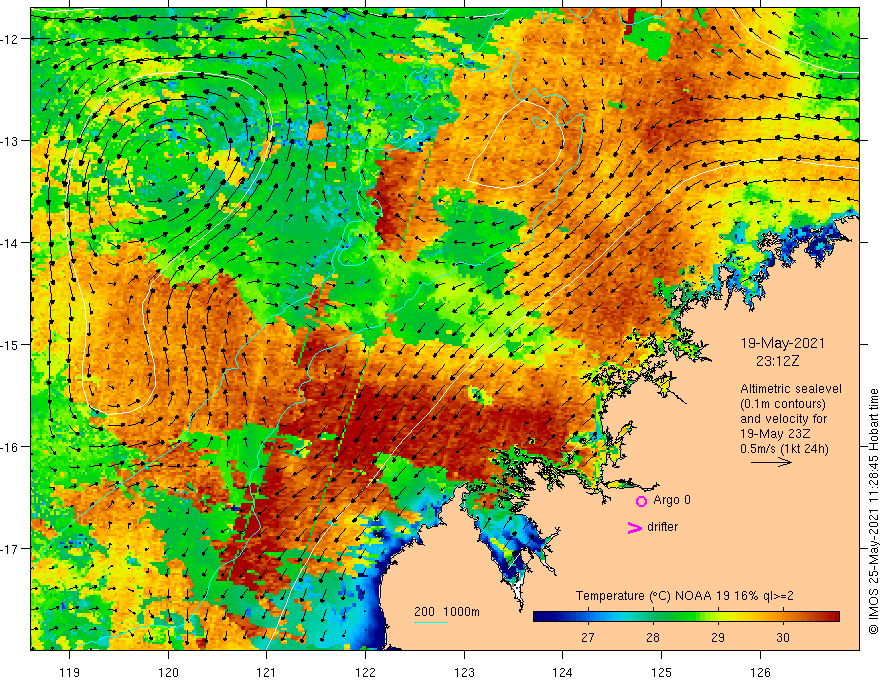The width and height of the screenshot is (880, 680).
Task: Click the 'and velocity for' caption line
Action: coord(783,419)
